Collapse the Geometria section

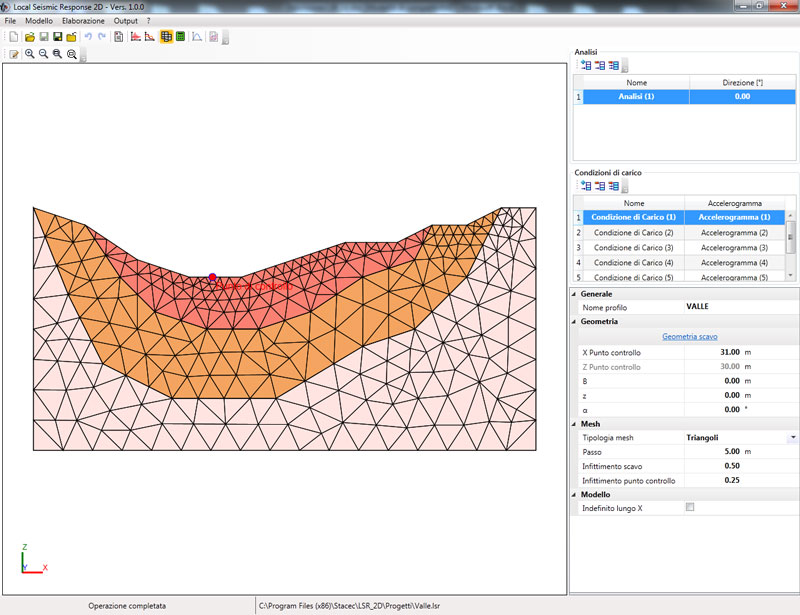click(x=574, y=322)
